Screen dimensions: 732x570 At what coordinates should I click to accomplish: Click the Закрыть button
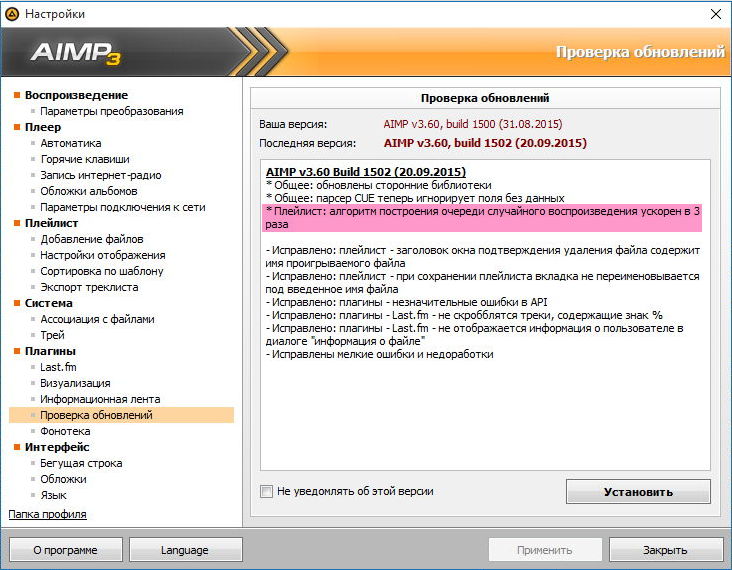[x=665, y=550]
